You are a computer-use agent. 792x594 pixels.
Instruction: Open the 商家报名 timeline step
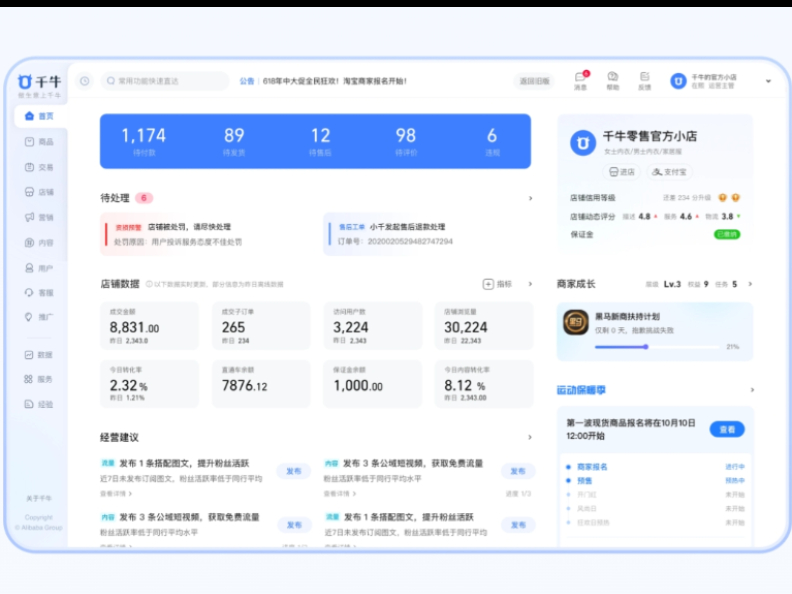click(592, 467)
